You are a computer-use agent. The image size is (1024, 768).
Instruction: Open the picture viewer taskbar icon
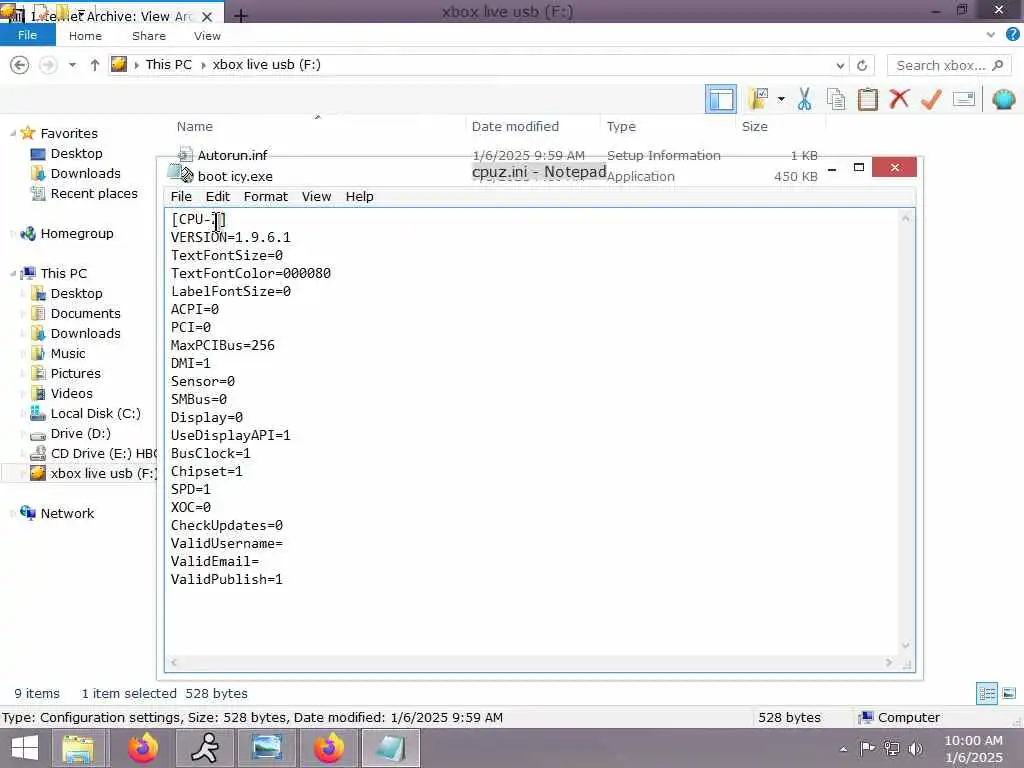click(x=267, y=748)
